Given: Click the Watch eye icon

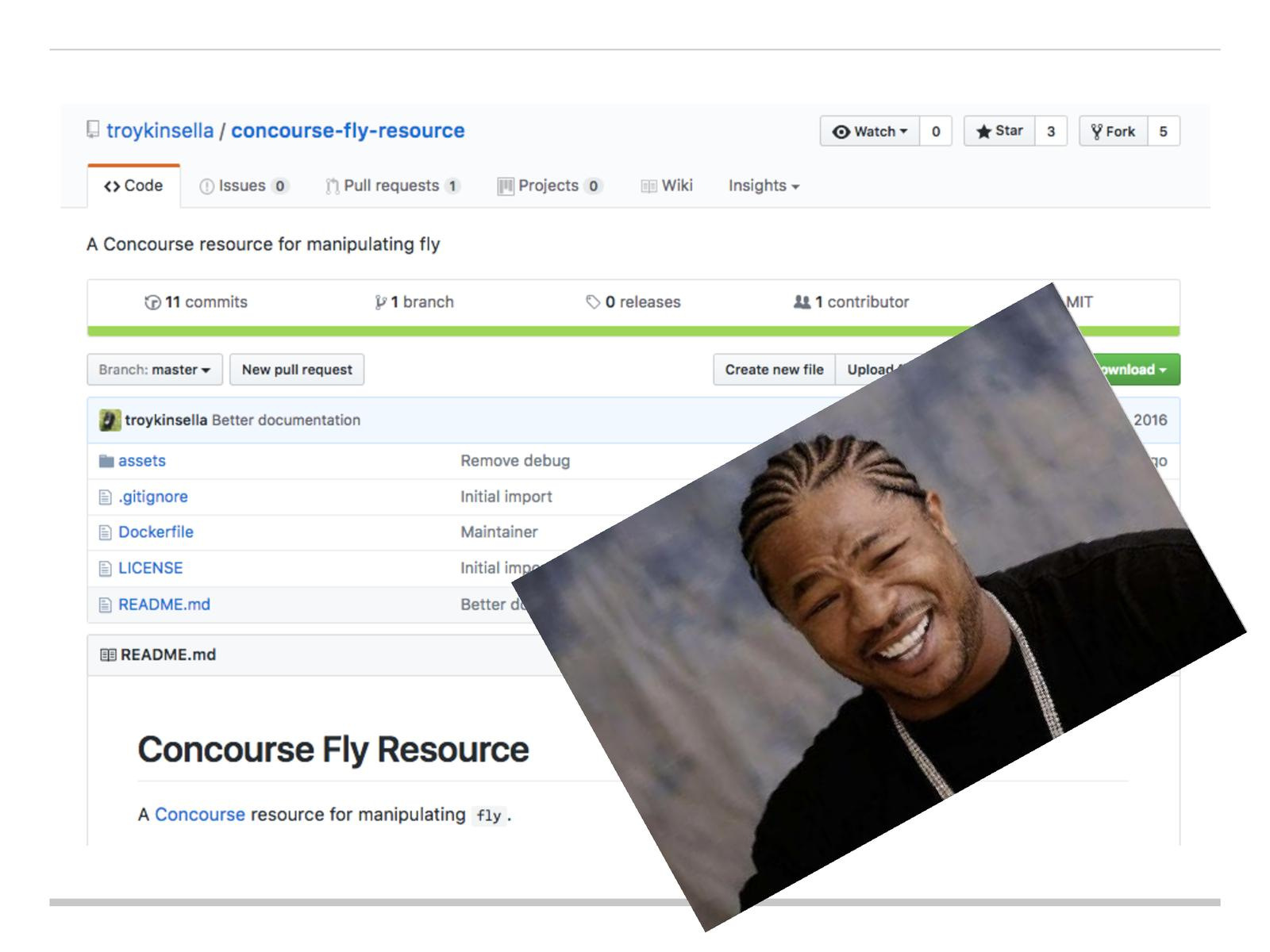Looking at the screenshot, I should 841,132.
